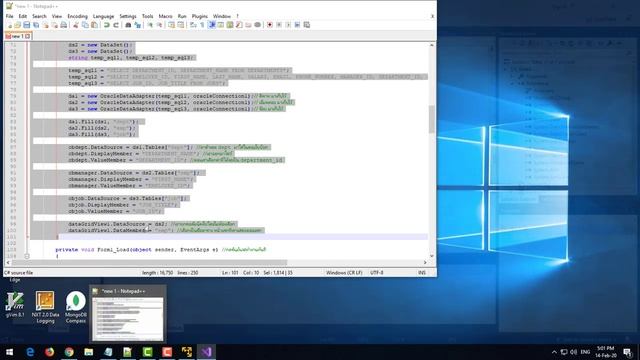Toggle word wrap in the toolbar
Image resolution: width=640 pixels, height=360 pixels.
(193, 25)
